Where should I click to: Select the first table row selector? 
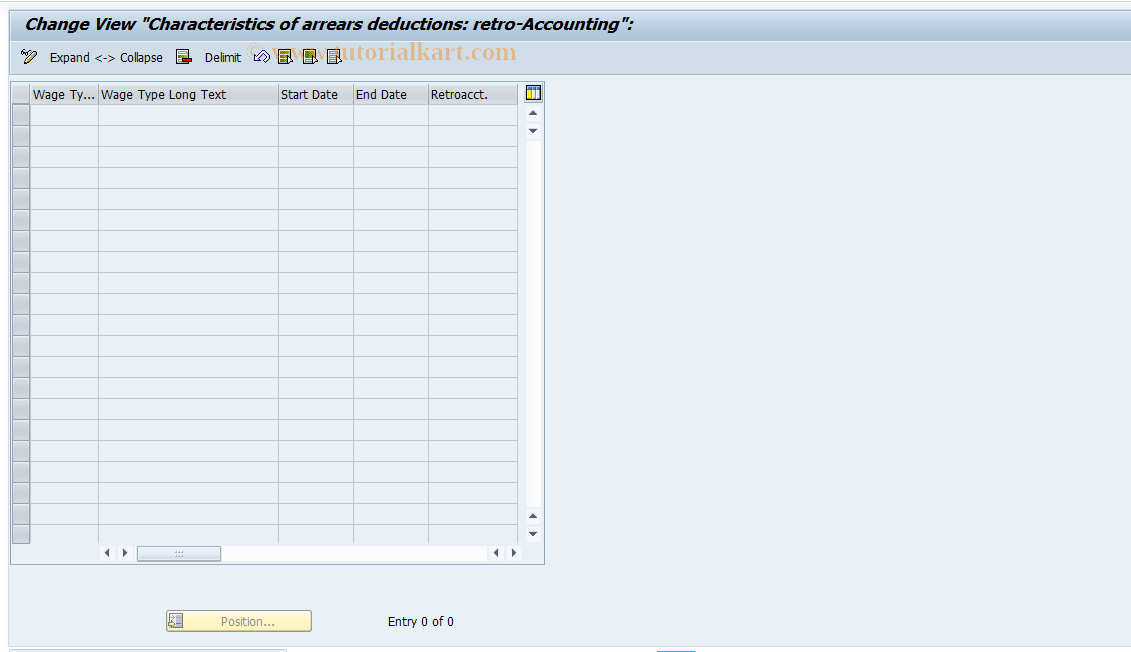click(21, 115)
